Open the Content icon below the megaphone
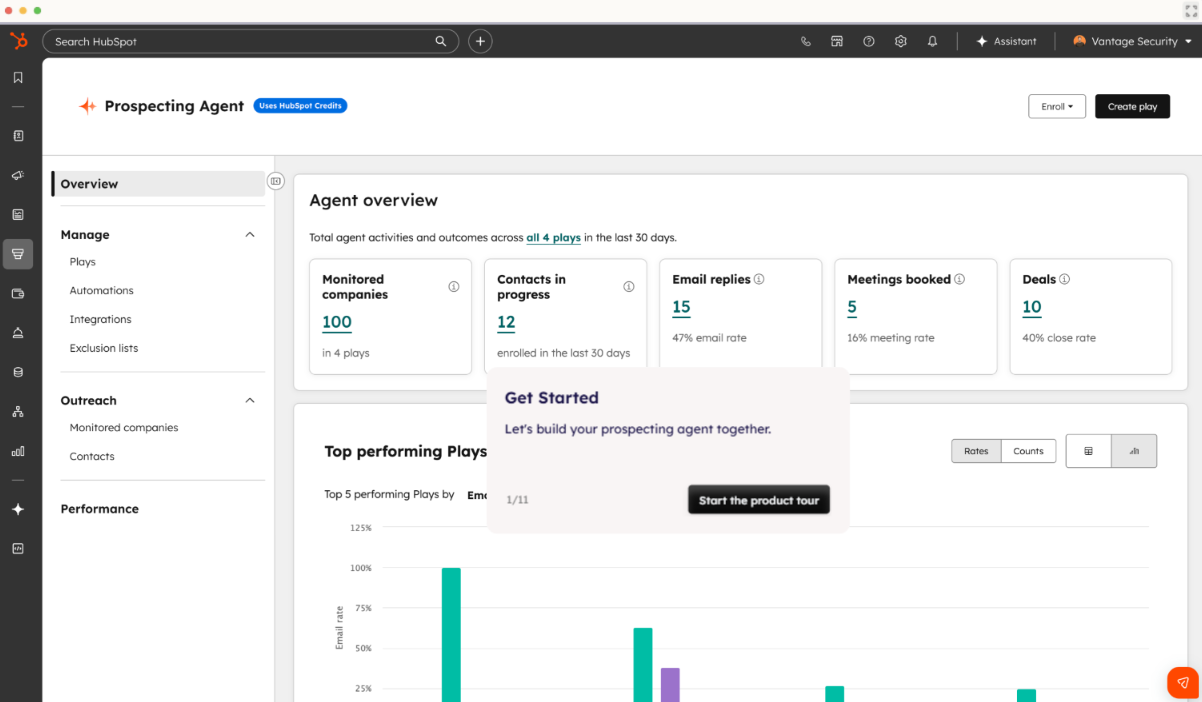 [x=18, y=214]
